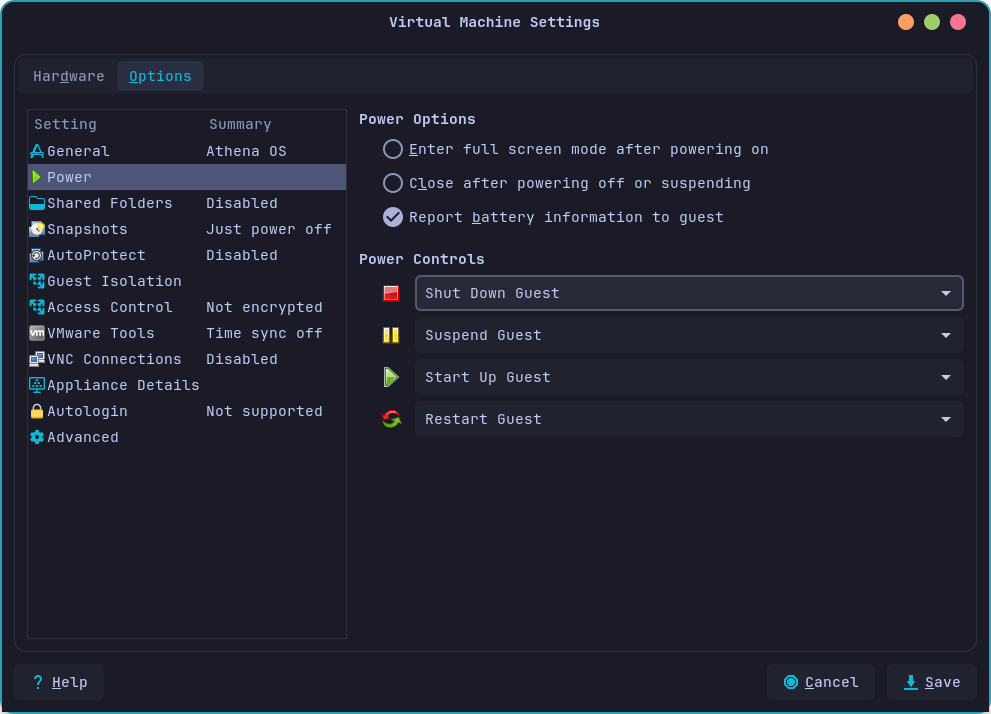Uncheck report battery information to guest
The height and width of the screenshot is (714, 991).
click(x=392, y=217)
